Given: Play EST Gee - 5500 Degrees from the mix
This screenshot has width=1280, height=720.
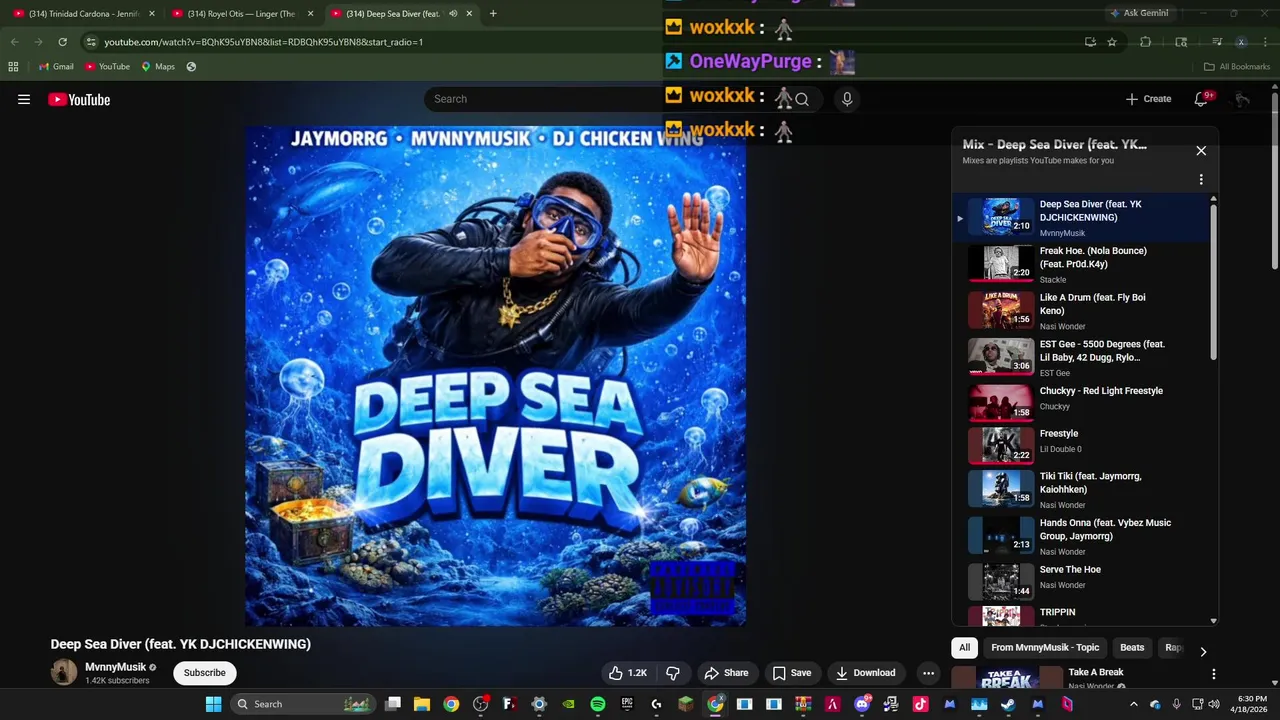Looking at the screenshot, I should 1083,357.
